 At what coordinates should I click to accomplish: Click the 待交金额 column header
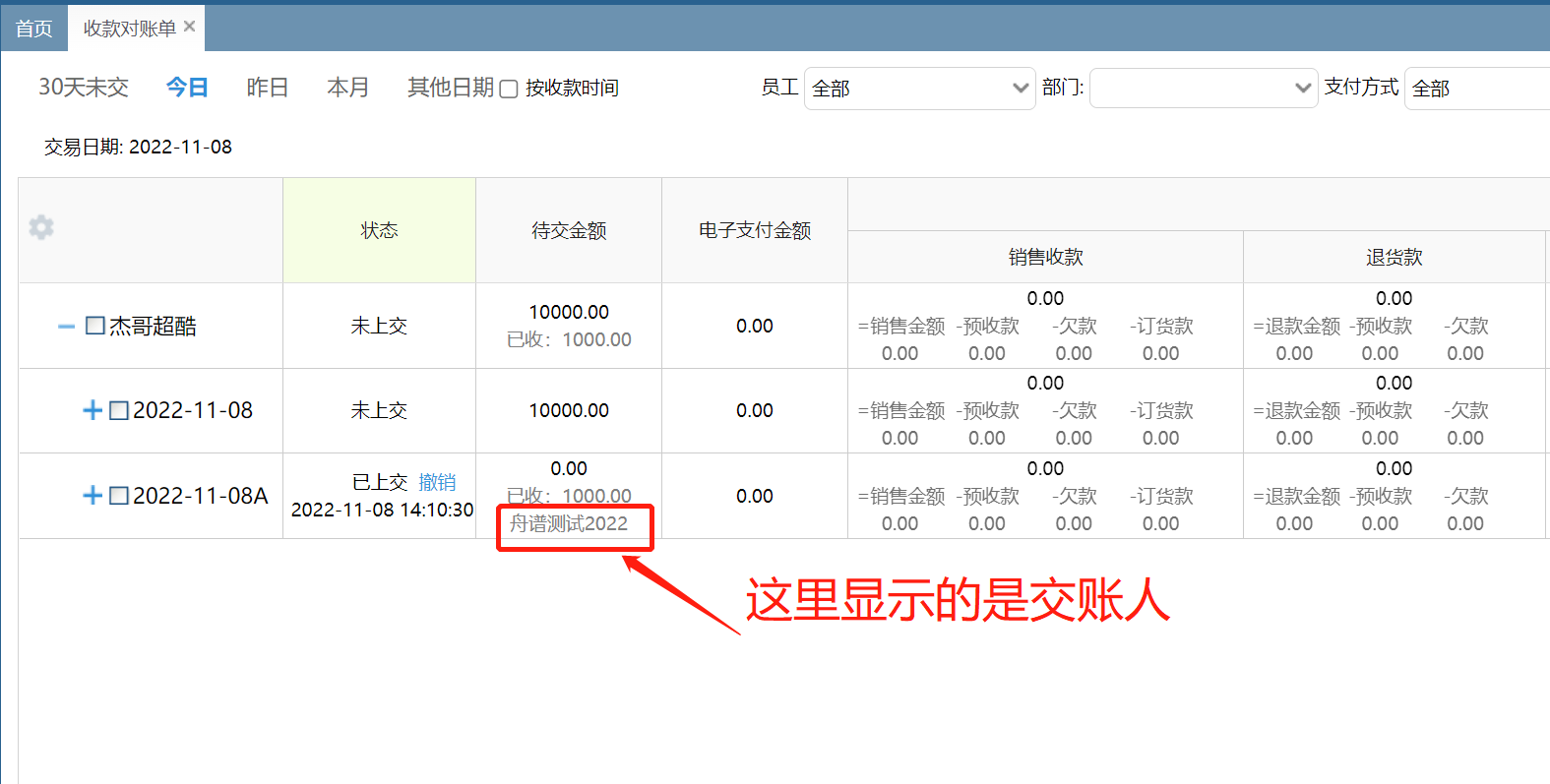coord(569,230)
